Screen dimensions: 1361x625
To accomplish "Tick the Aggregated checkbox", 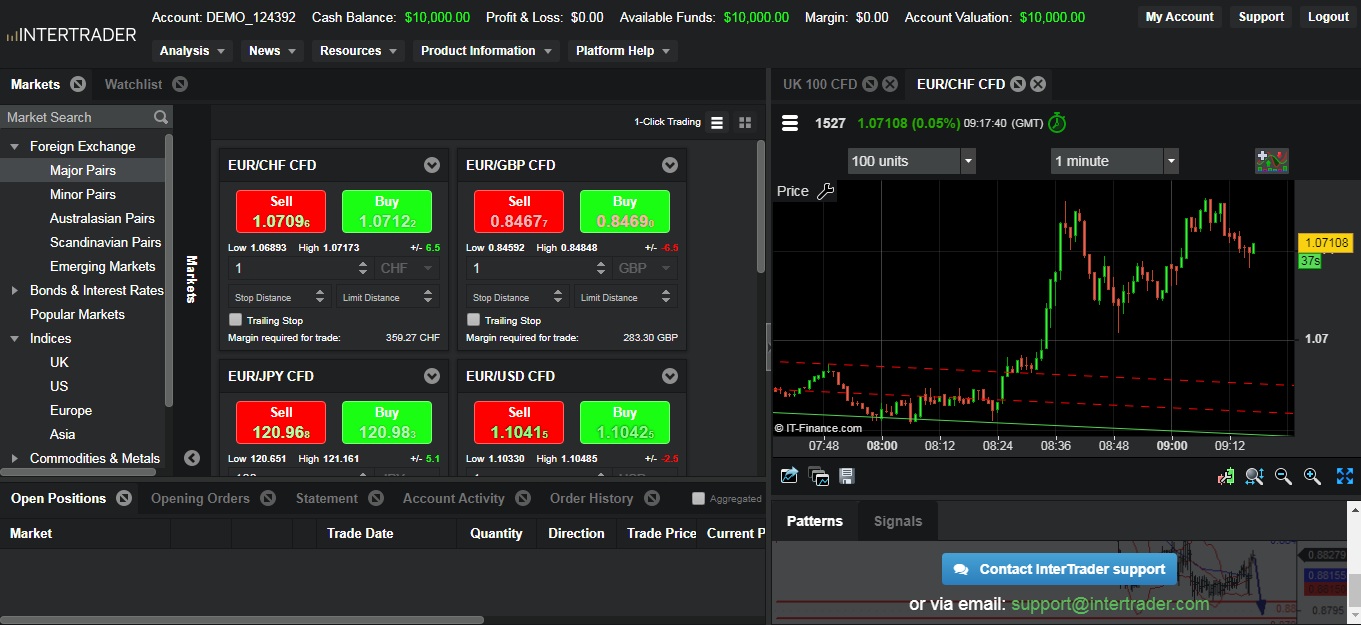I will tap(699, 498).
